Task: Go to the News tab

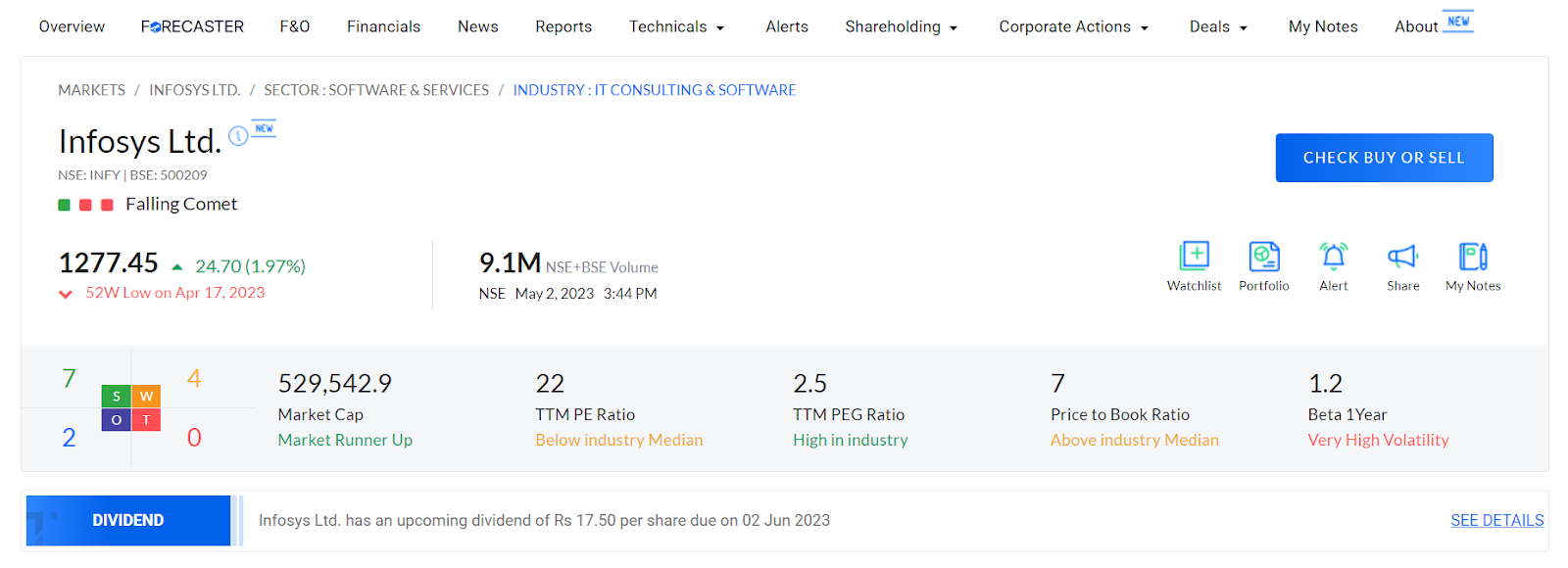Action: coord(478,26)
